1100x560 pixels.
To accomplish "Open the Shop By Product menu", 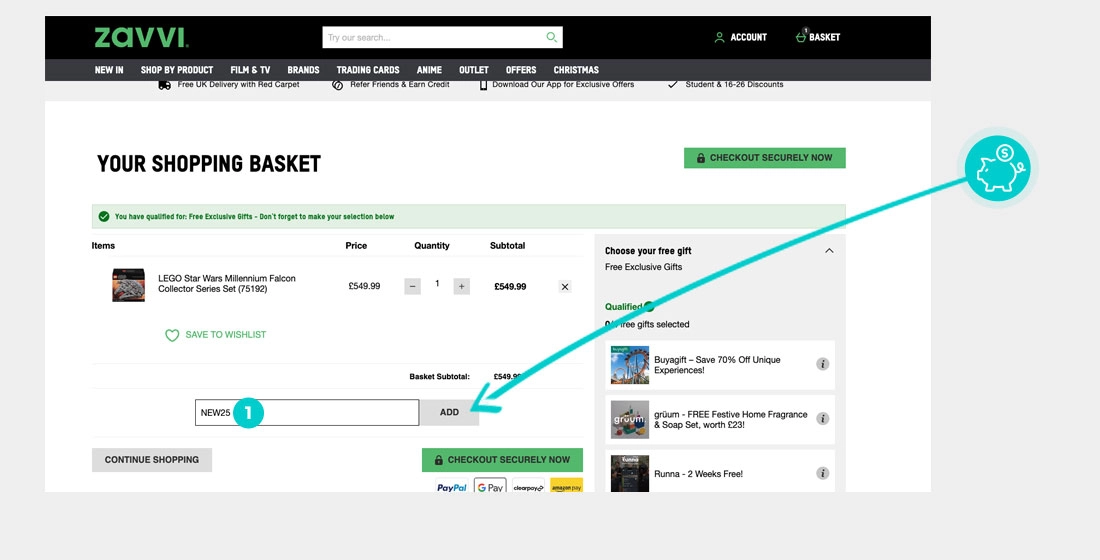I will [177, 70].
